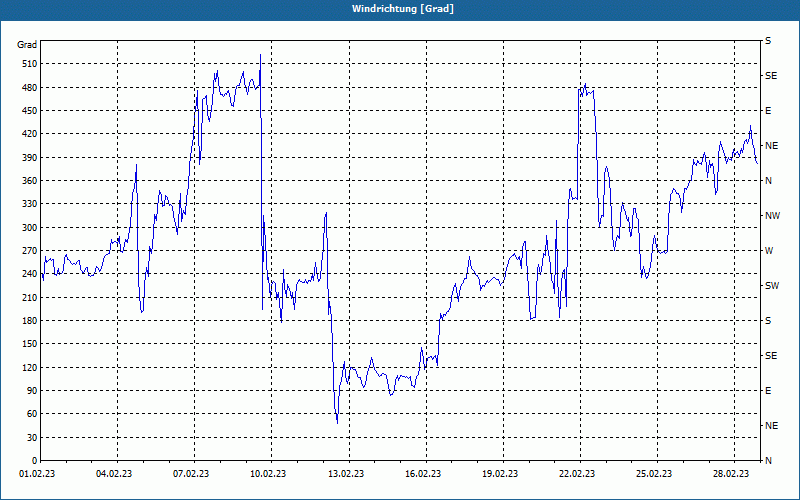
Task: Select the 22.02.23 date label
Action: point(577,474)
